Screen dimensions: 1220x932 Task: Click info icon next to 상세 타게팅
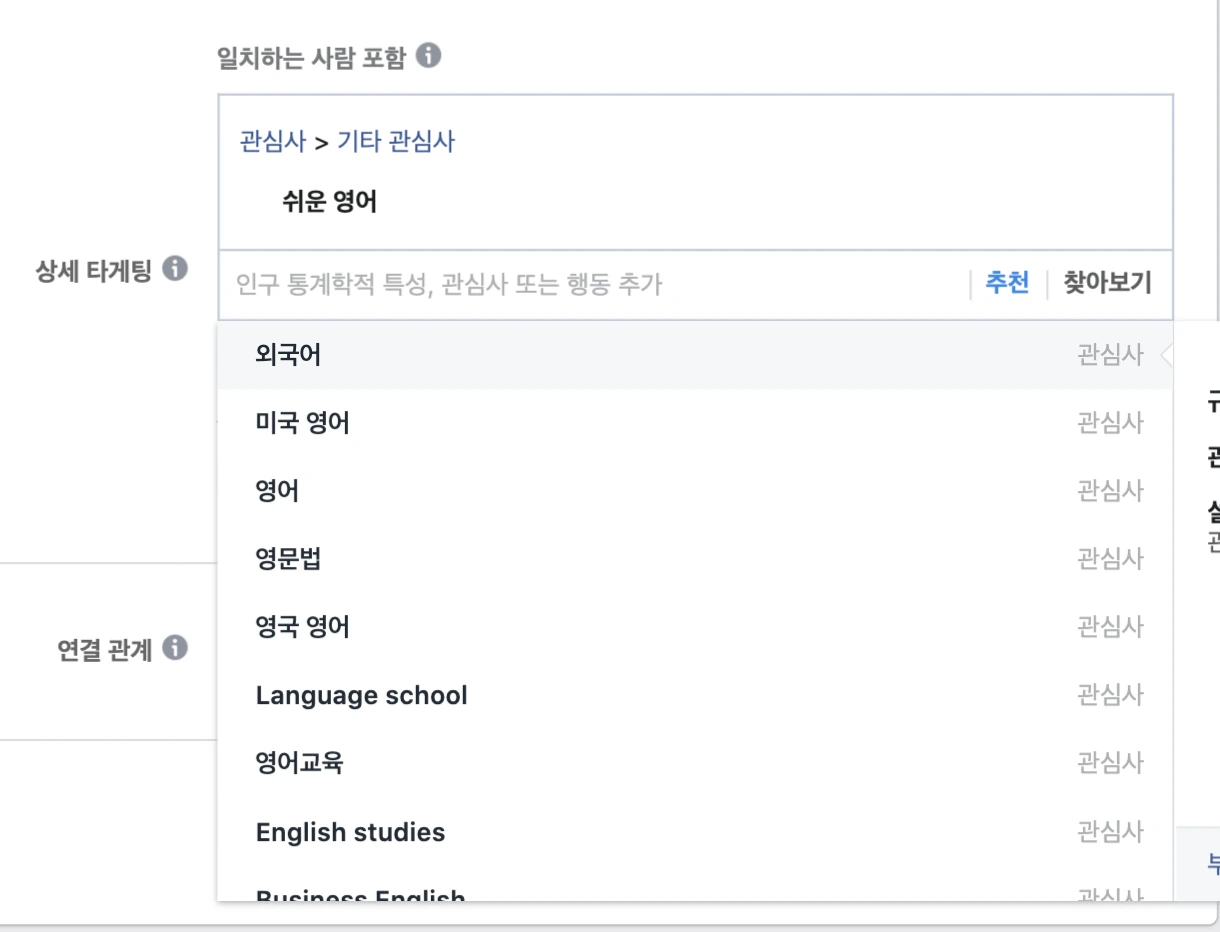(175, 269)
